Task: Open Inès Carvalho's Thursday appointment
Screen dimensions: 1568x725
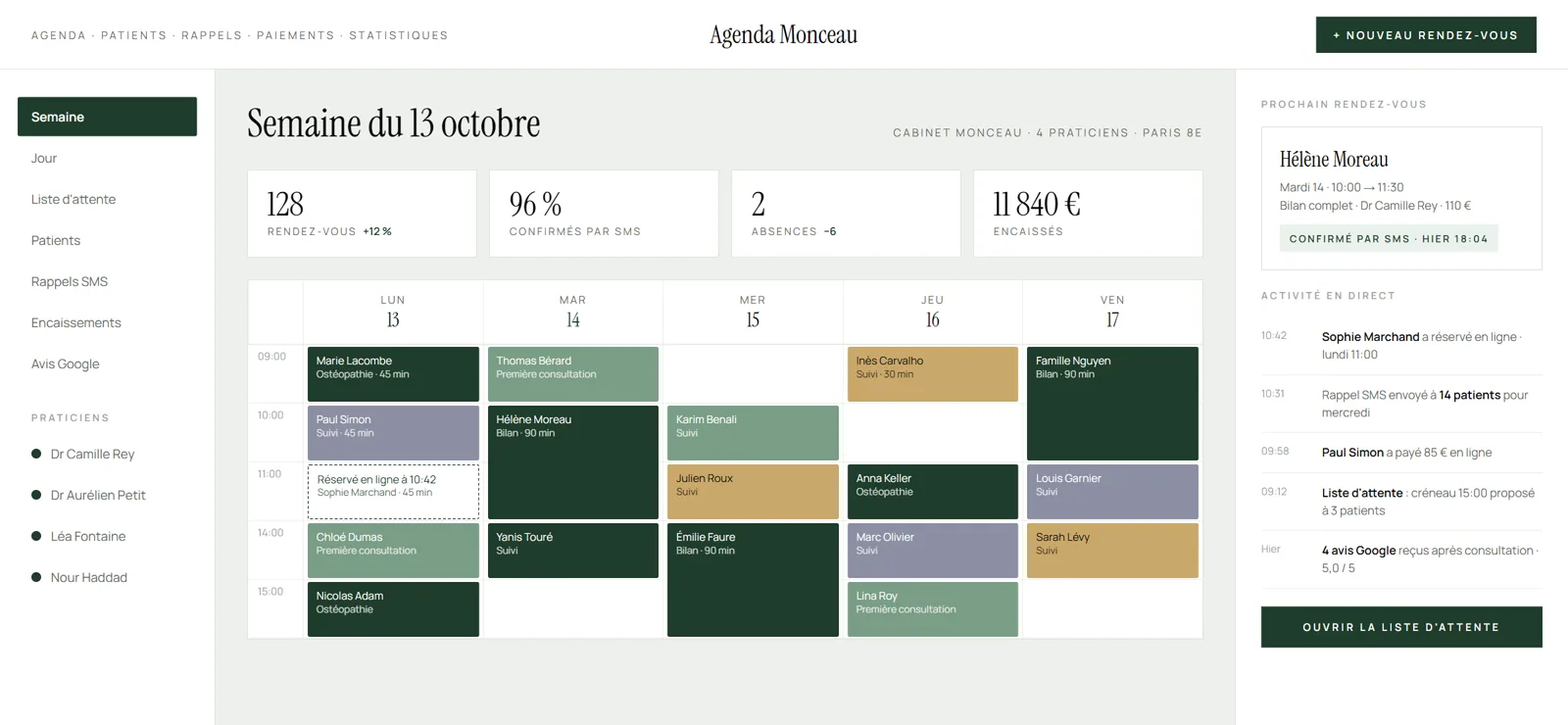Action: click(933, 374)
